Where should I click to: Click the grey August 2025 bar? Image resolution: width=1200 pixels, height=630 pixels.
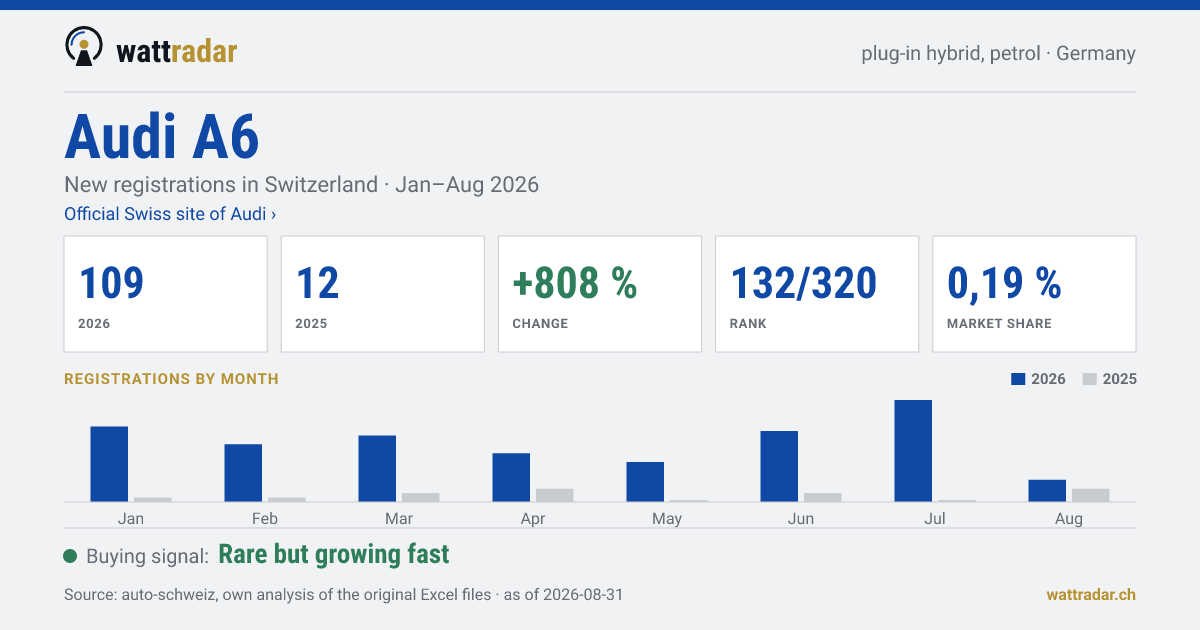1091,495
